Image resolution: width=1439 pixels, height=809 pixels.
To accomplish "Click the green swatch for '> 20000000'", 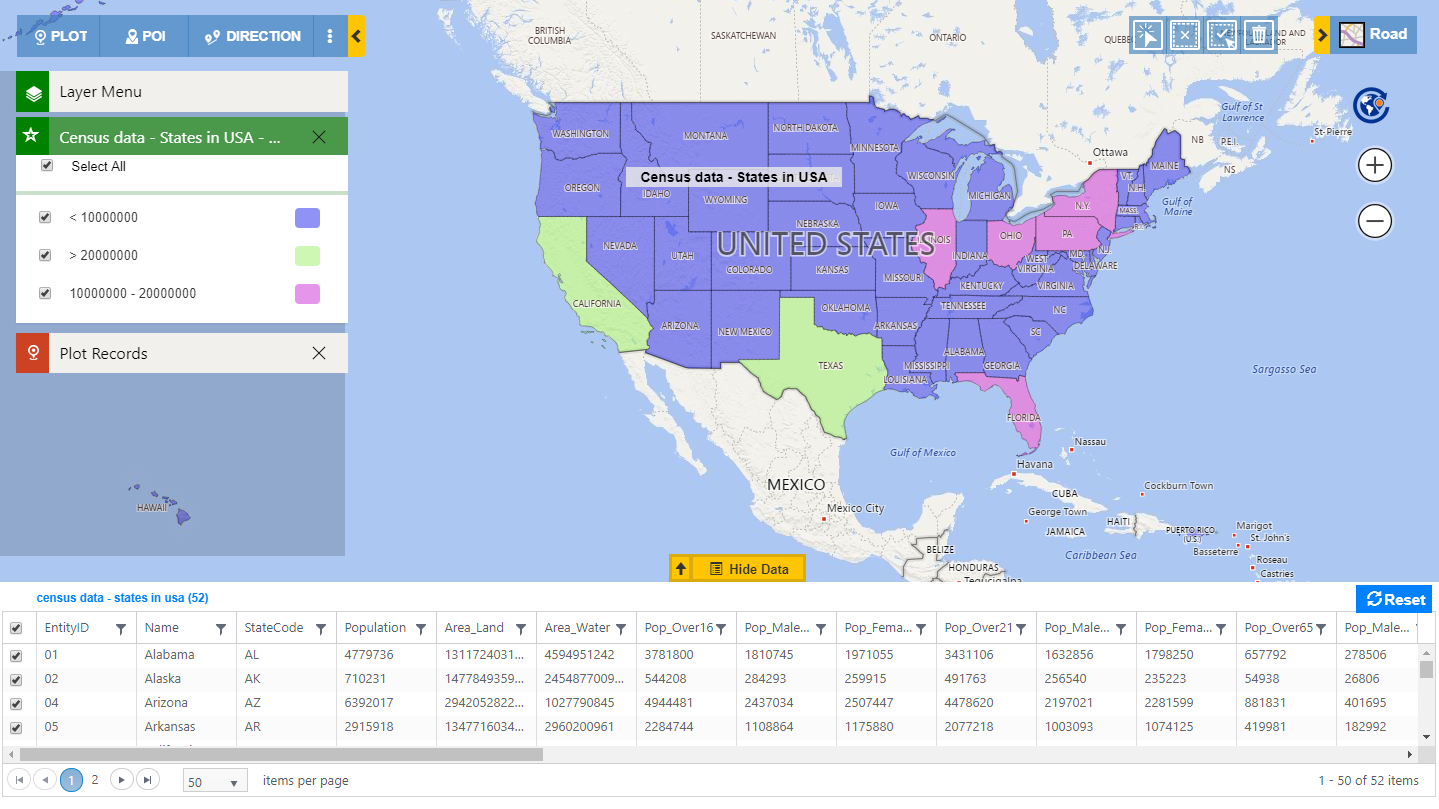I will click(x=307, y=256).
